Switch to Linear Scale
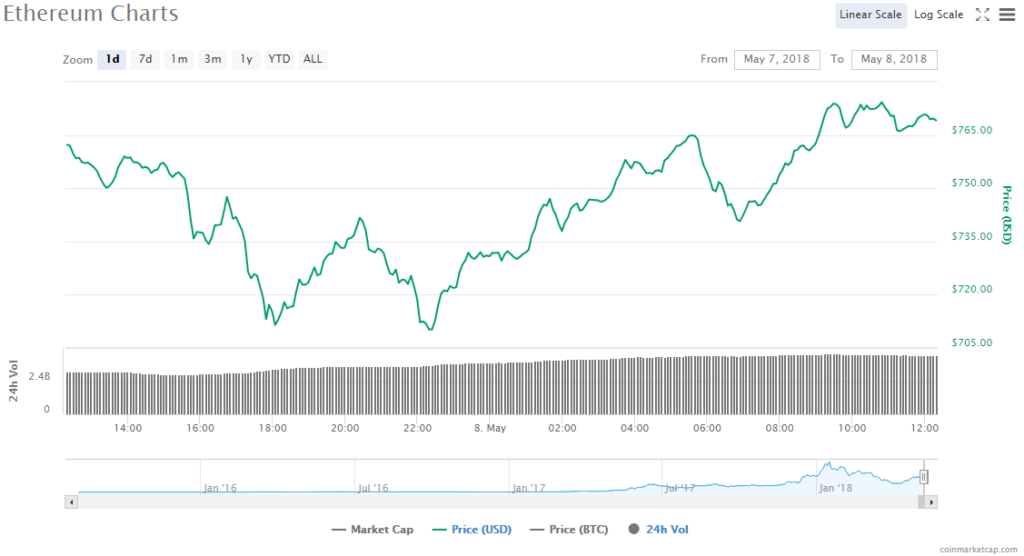This screenshot has width=1024, height=556. (871, 14)
